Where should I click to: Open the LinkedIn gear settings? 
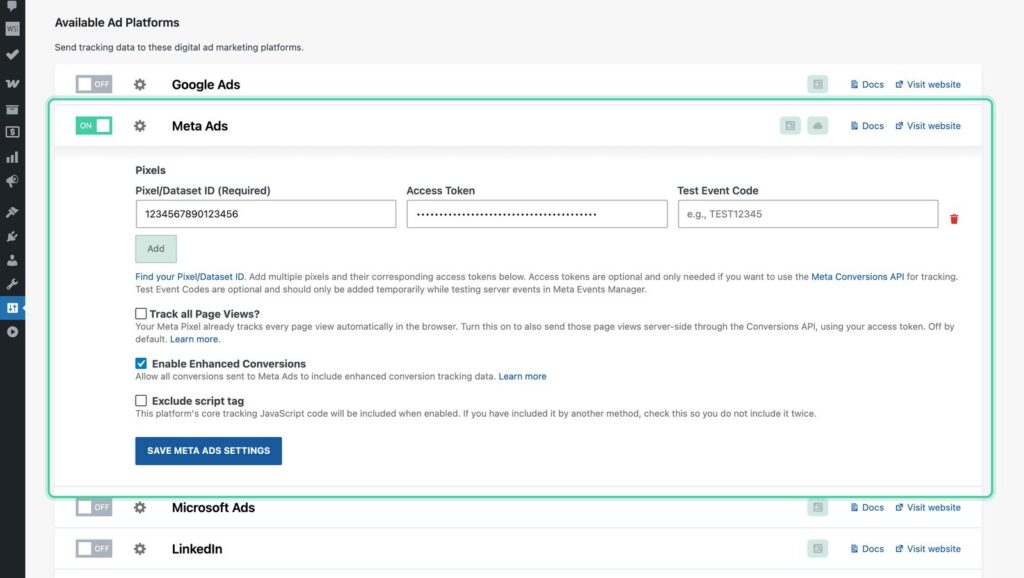pyautogui.click(x=140, y=549)
